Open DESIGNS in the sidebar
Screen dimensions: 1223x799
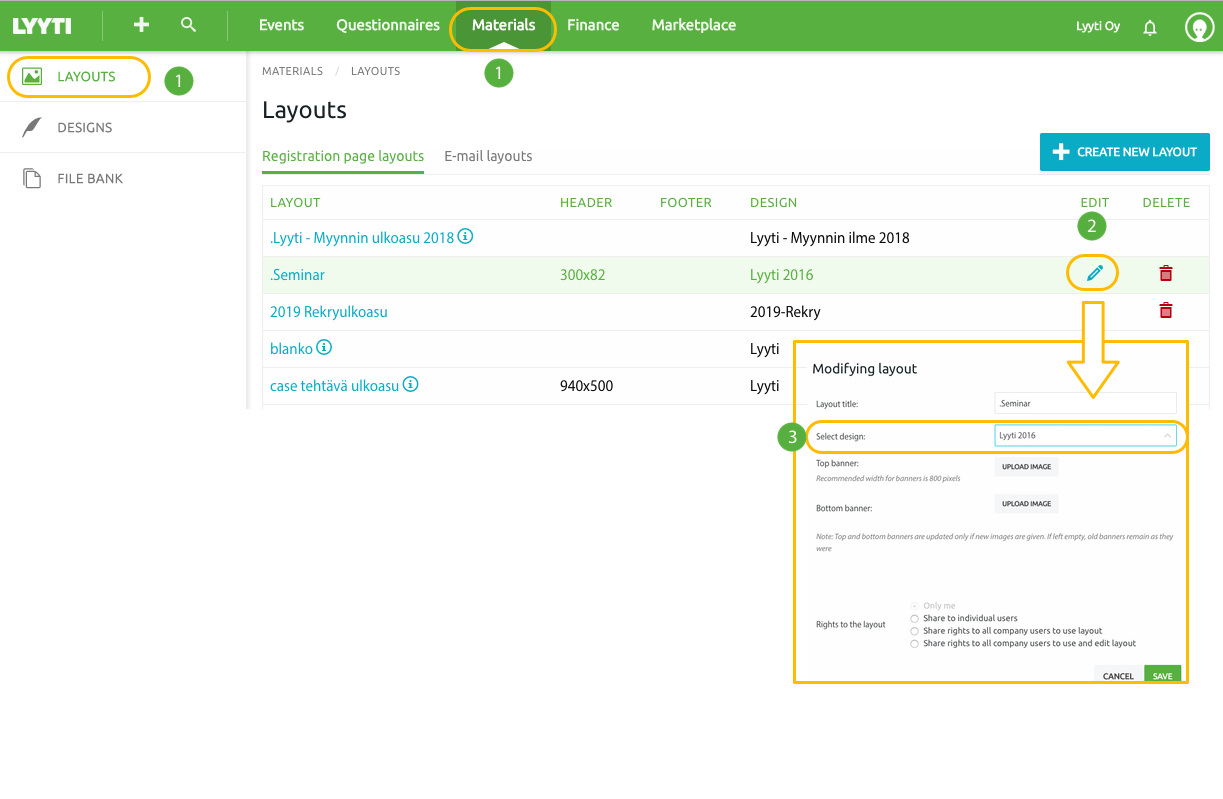point(85,127)
